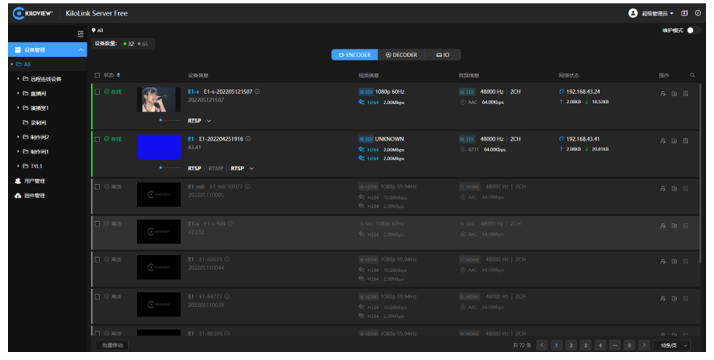Expand the RTSP dropdown for E1-s-202205121507
Screen dimensions: 714x360
(209, 121)
